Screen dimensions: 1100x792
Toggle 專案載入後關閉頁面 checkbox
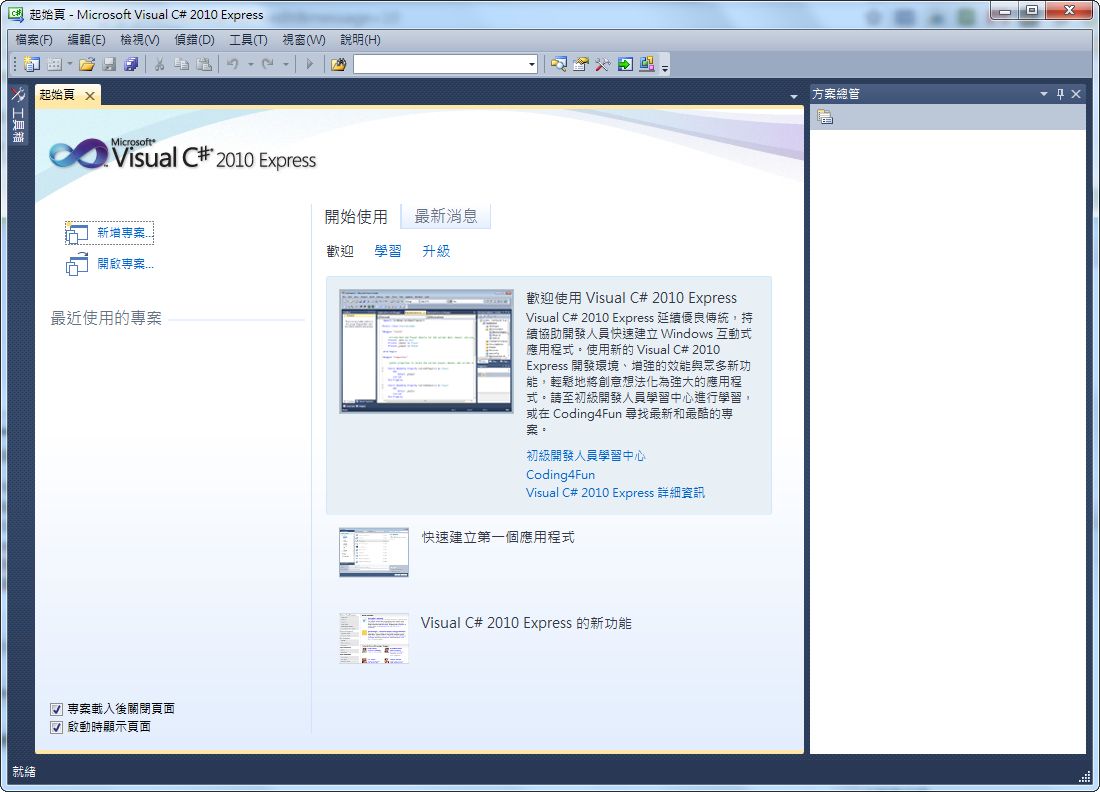(x=57, y=709)
